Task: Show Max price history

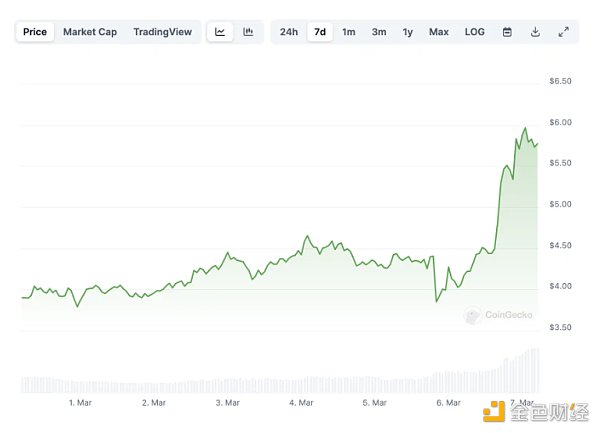Action: (x=439, y=32)
